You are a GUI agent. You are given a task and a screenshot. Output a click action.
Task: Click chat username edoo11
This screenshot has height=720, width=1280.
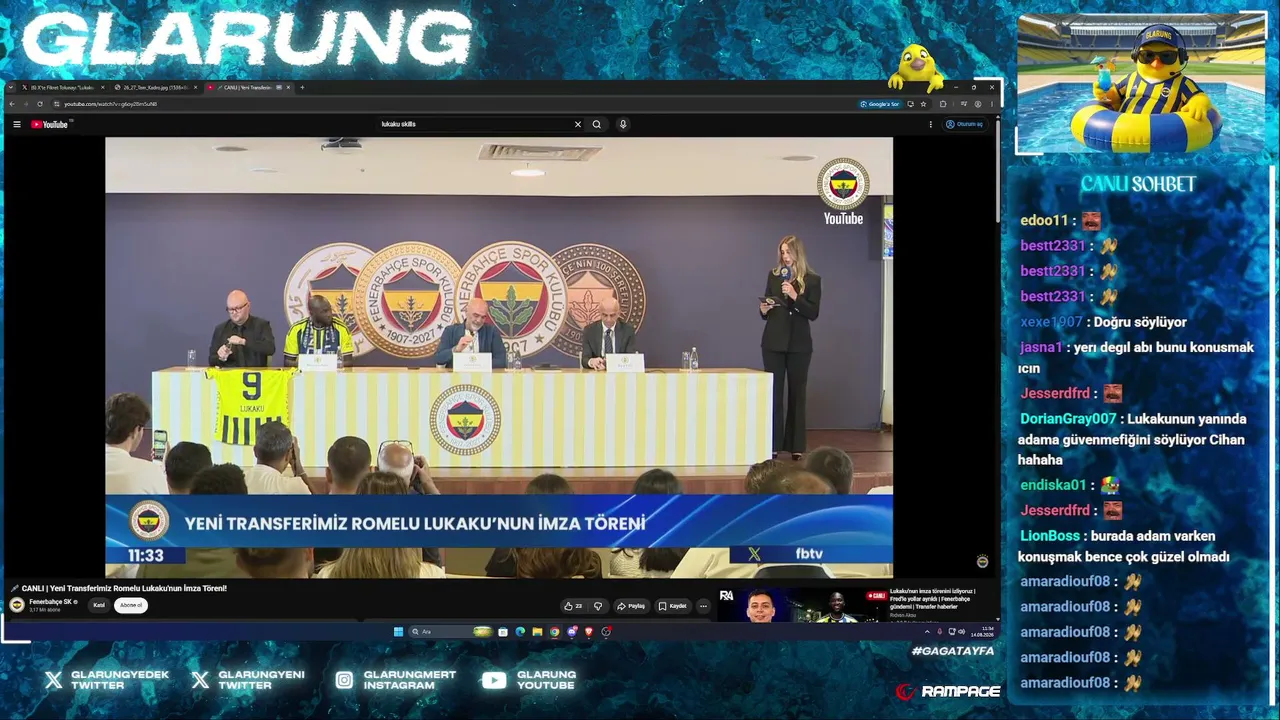point(1045,220)
